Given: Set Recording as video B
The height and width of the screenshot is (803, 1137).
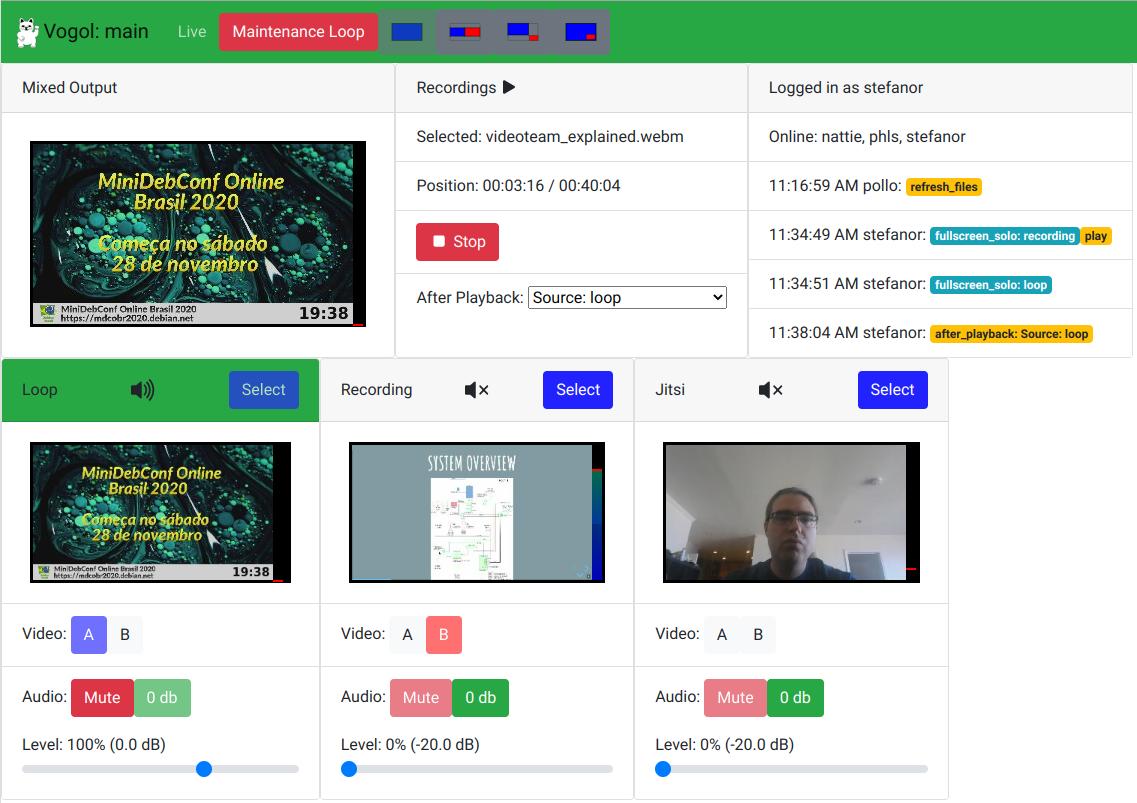Looking at the screenshot, I should (x=444, y=635).
